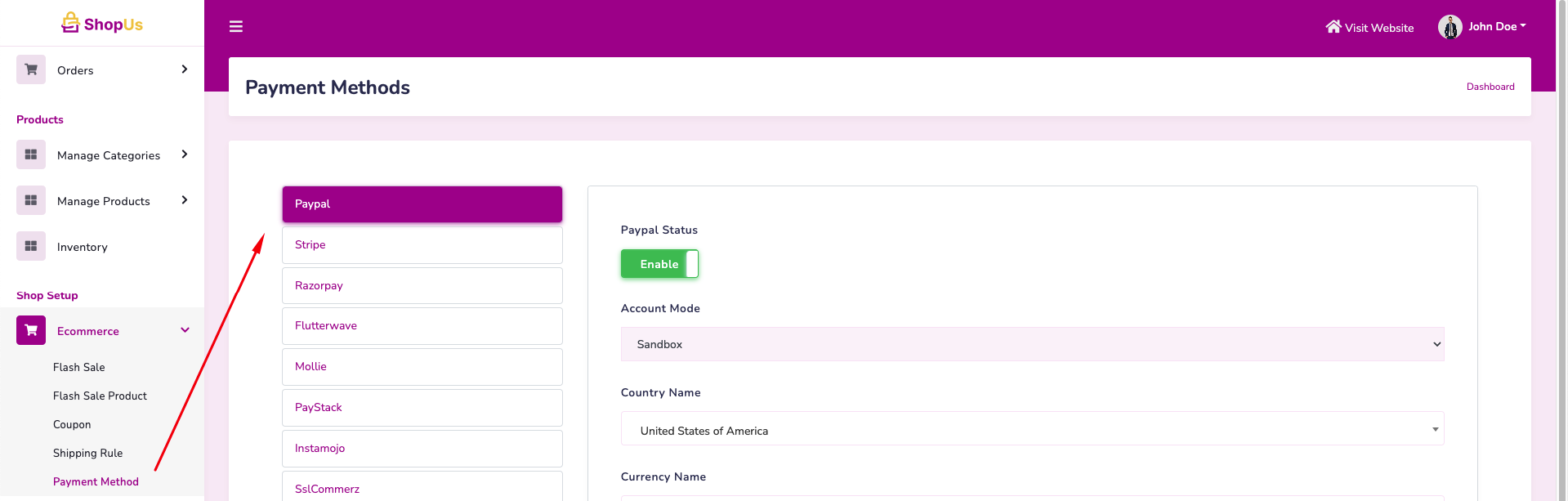Click the Inventory grid icon
This screenshot has width=1568, height=501.
tap(31, 246)
